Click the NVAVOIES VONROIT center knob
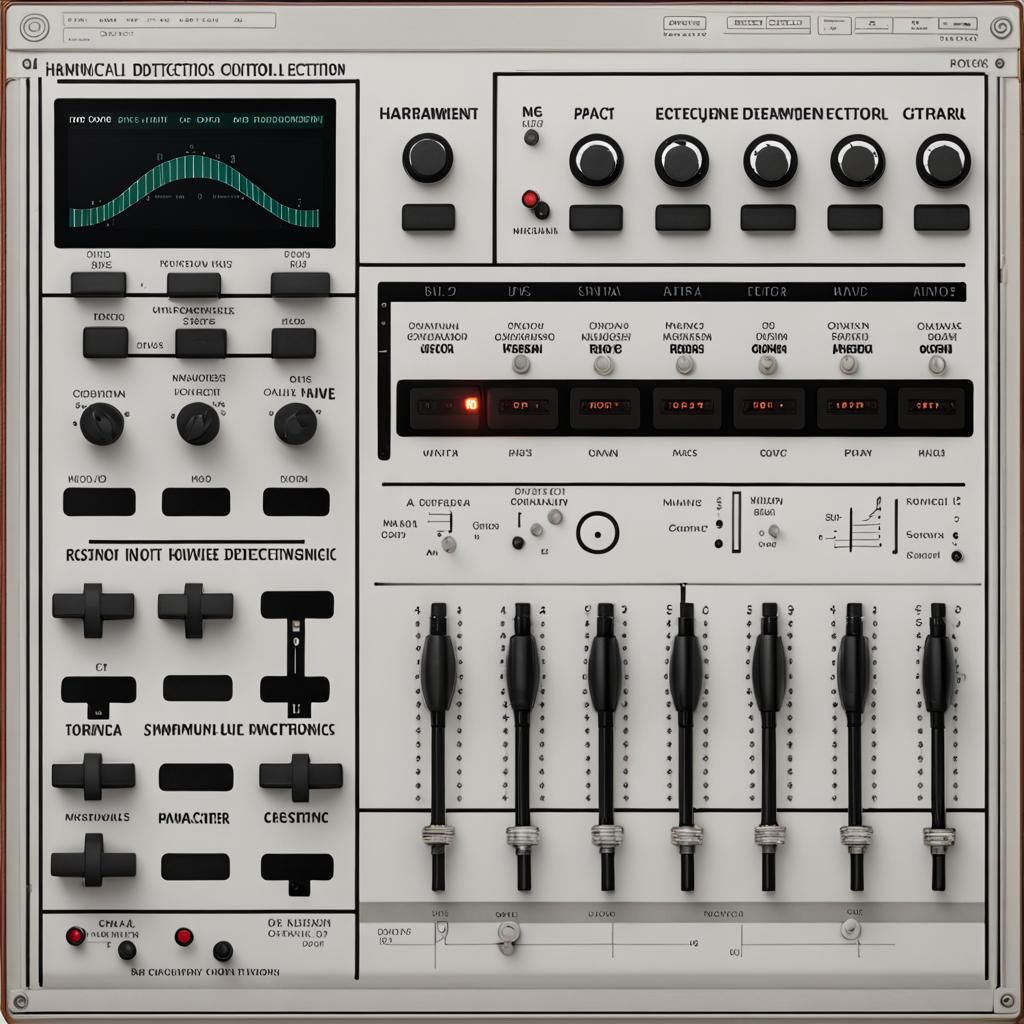The width and height of the screenshot is (1024, 1024). [197, 425]
